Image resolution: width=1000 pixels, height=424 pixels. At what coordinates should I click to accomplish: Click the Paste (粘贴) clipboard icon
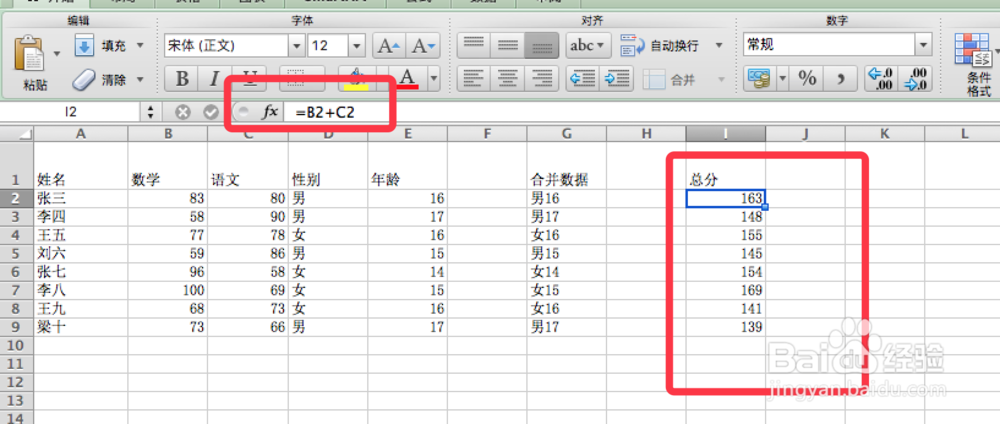coord(29,54)
